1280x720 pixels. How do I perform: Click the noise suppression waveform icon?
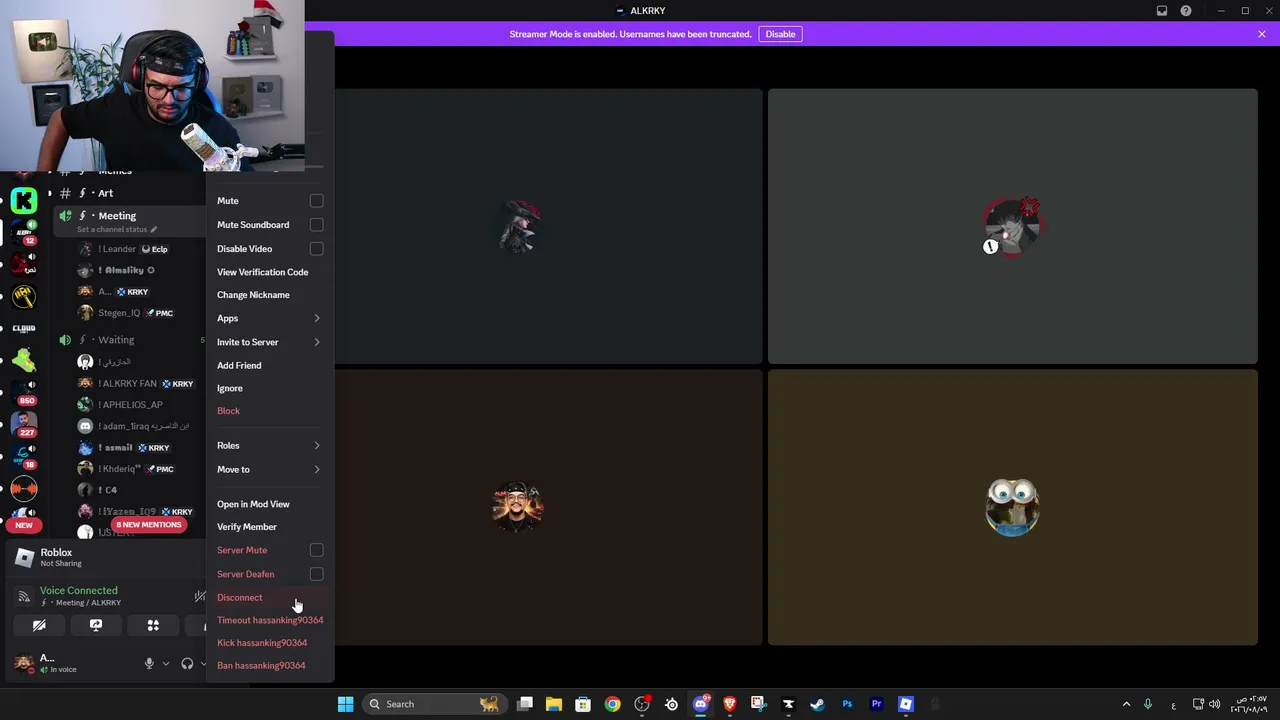199,596
